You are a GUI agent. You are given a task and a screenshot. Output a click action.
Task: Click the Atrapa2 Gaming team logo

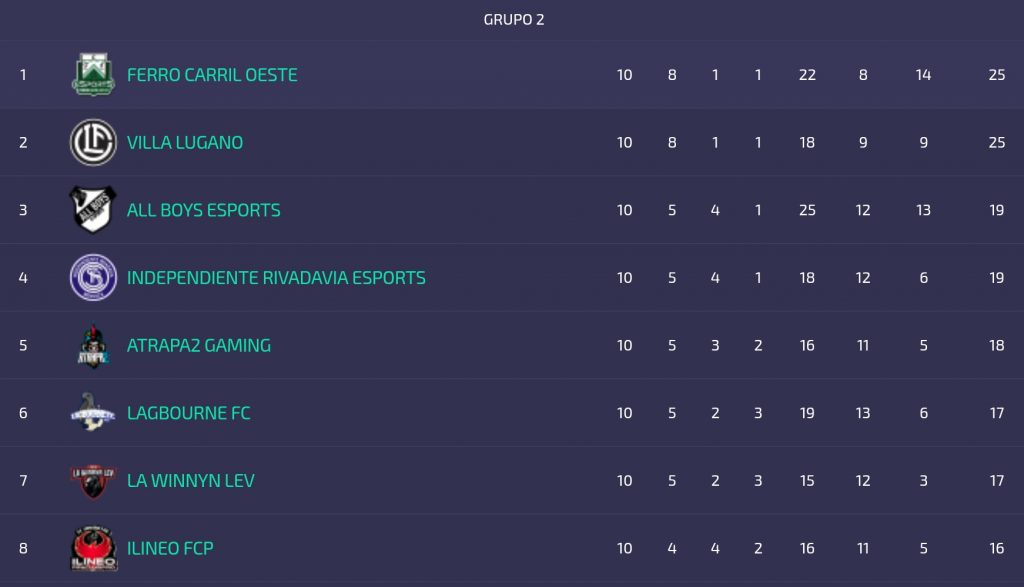click(93, 345)
